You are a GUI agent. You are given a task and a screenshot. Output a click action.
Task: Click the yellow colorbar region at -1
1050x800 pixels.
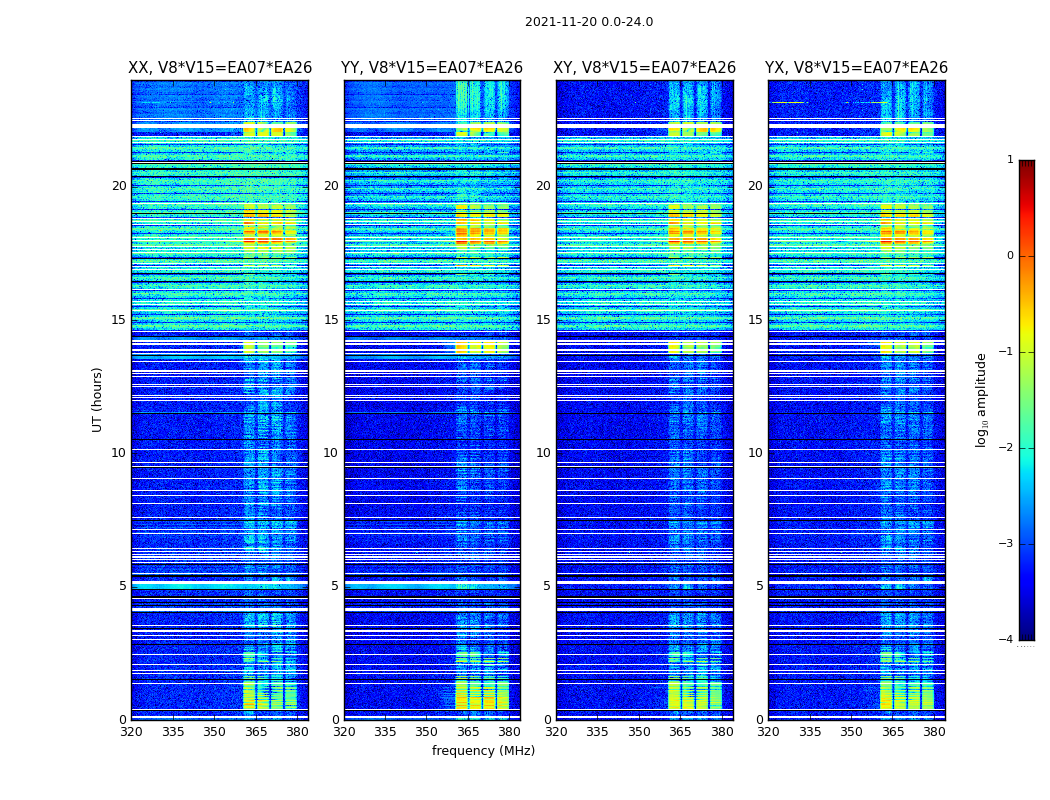pos(1027,351)
